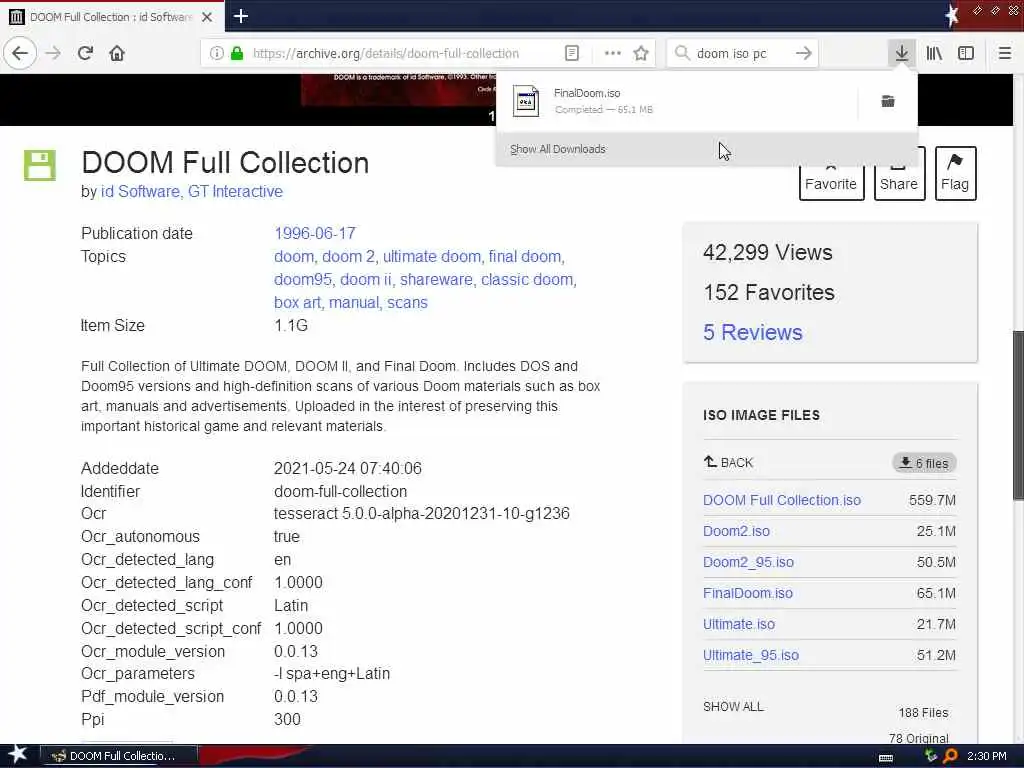This screenshot has width=1024, height=768.
Task: Select the DOOM Full Collection tab
Action: 112,17
